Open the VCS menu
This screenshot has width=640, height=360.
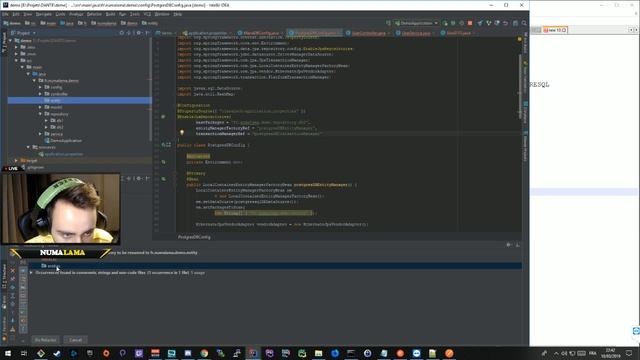pos(147,14)
